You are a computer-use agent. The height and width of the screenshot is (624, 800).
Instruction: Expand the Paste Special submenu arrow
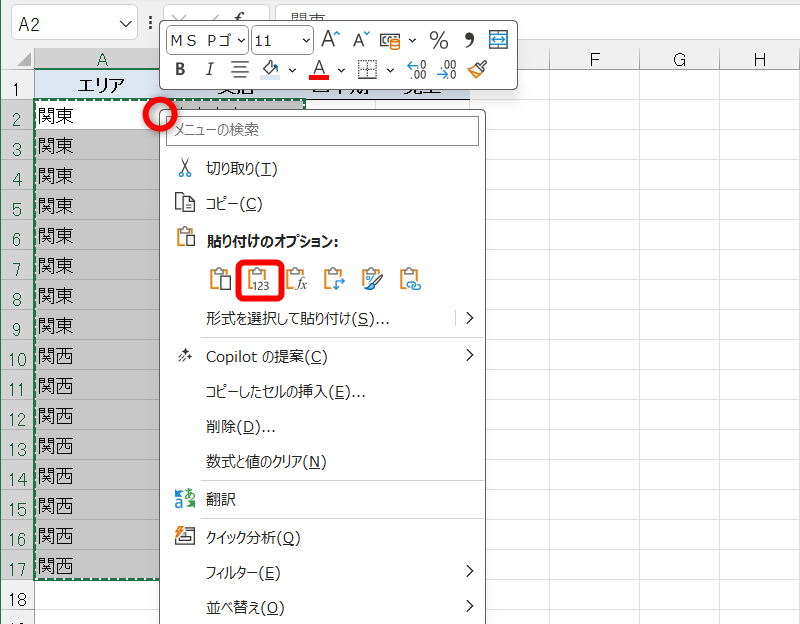(470, 318)
